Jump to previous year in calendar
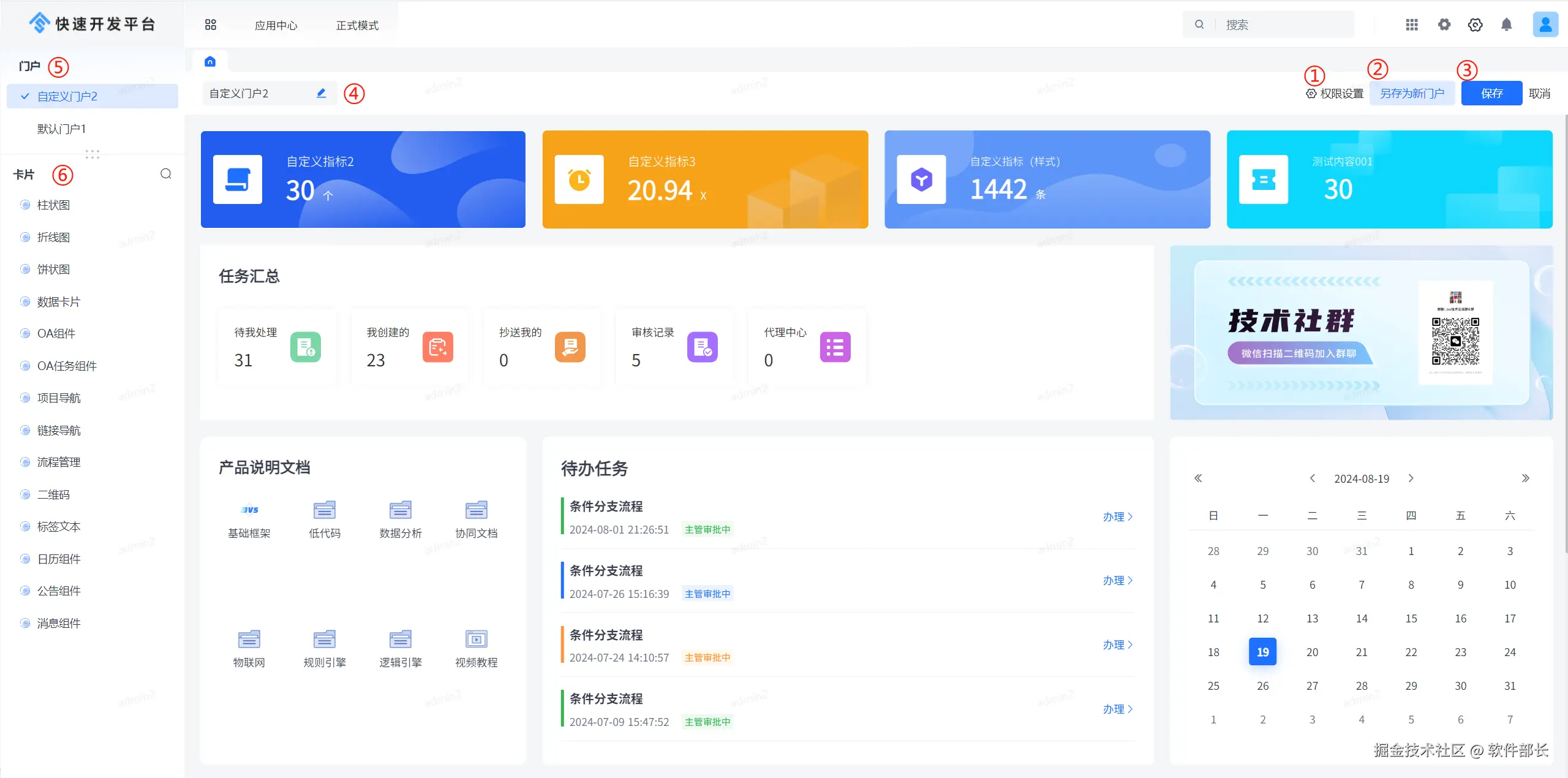 1198,478
